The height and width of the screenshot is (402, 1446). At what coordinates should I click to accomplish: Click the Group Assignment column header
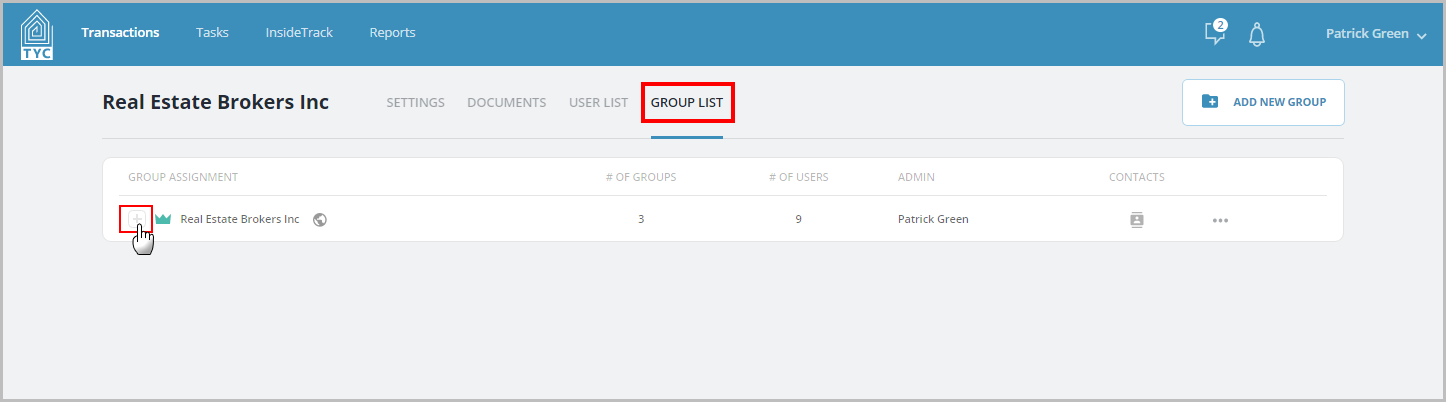(x=183, y=177)
